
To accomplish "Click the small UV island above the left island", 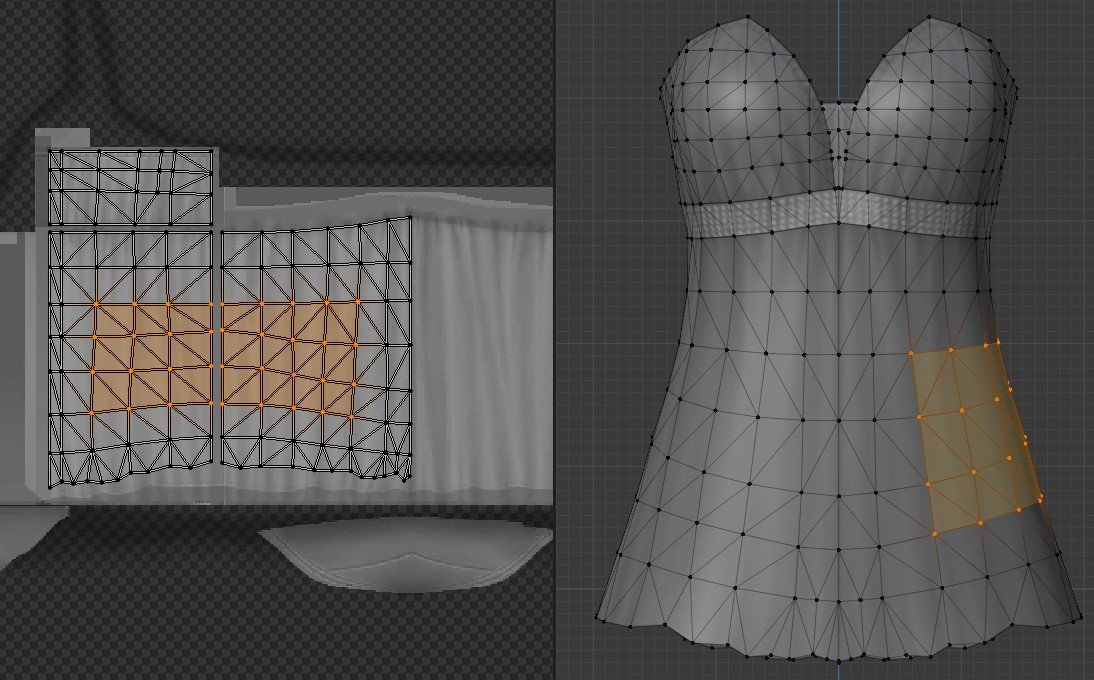I will point(130,187).
